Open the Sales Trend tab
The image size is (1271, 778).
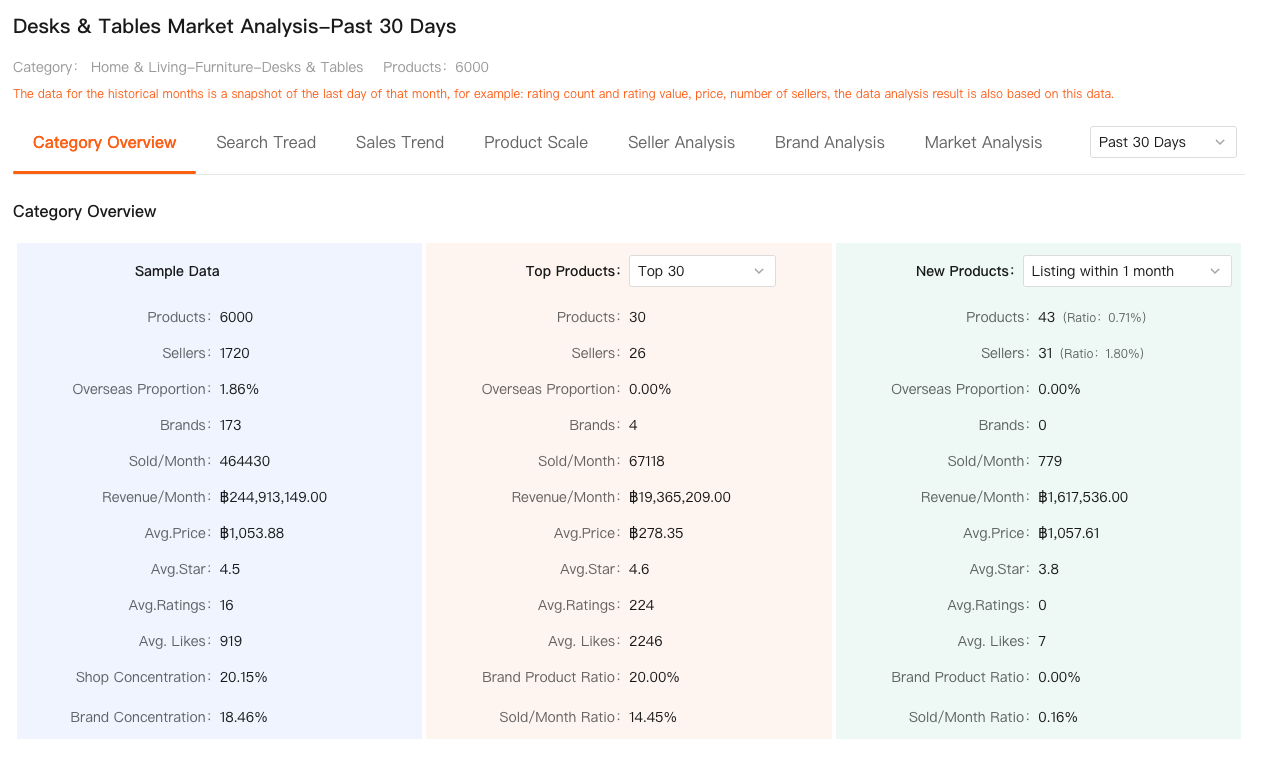tap(399, 142)
